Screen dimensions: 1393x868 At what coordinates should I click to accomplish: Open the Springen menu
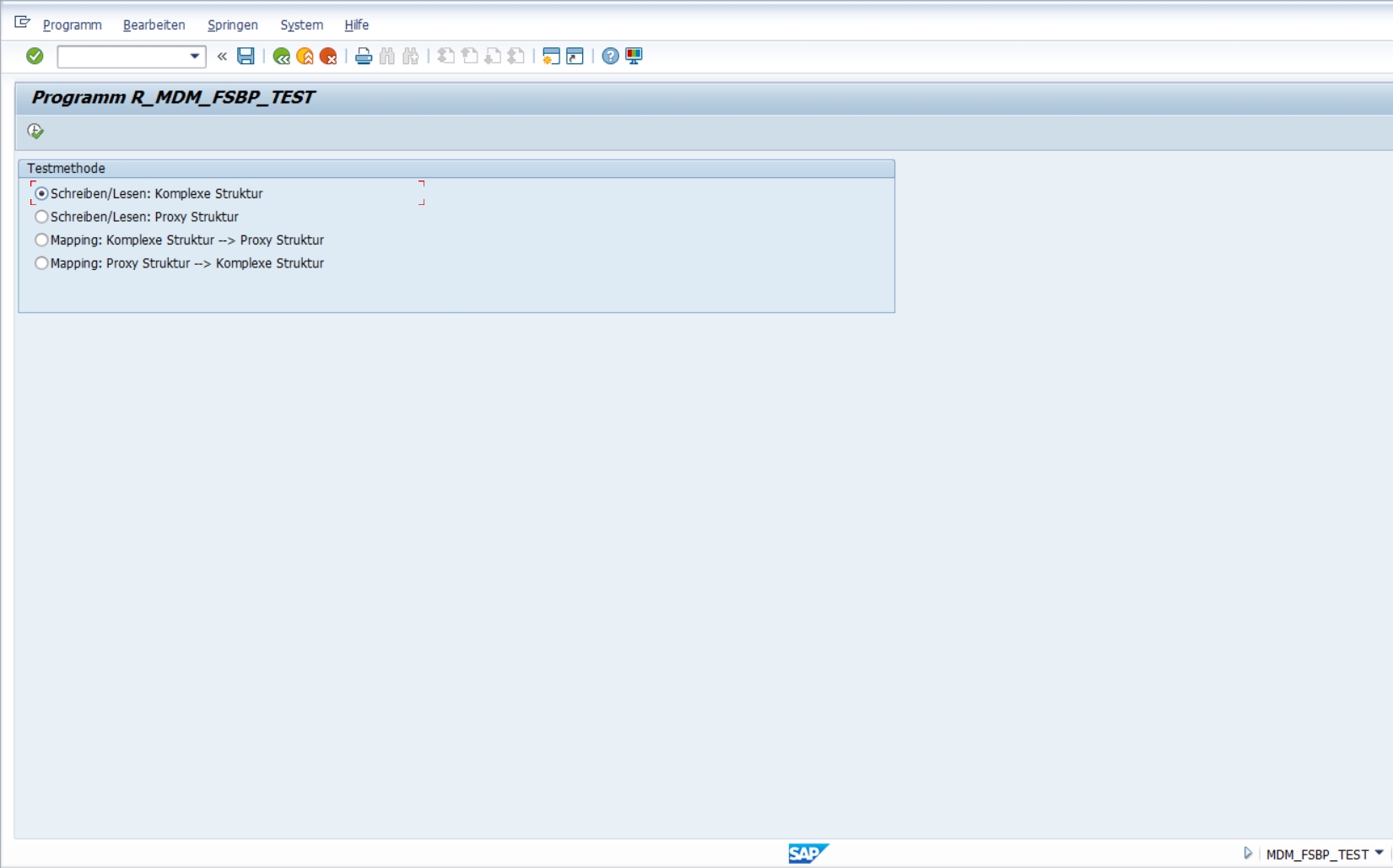pyautogui.click(x=233, y=25)
